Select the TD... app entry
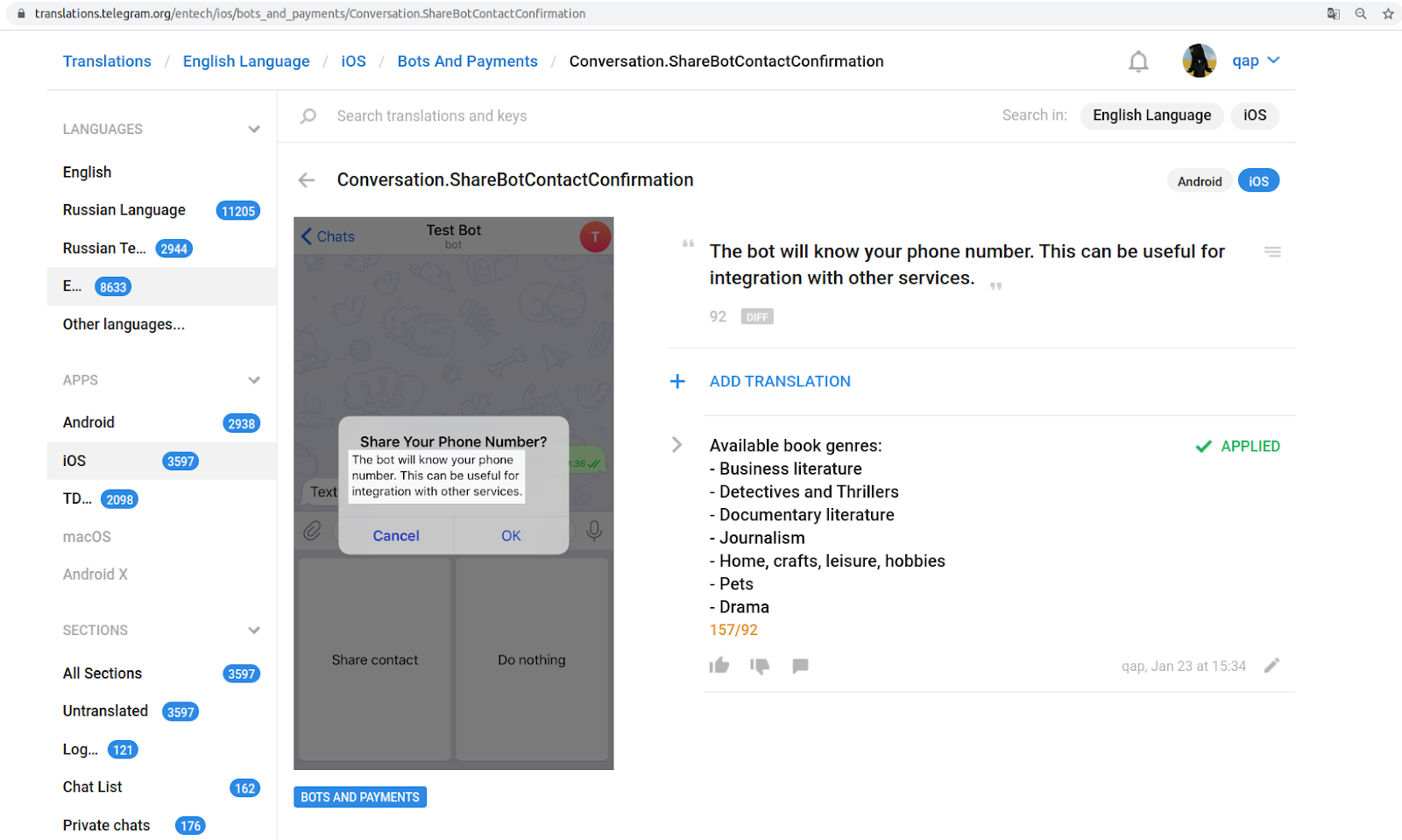This screenshot has height=840, width=1402. pos(161,499)
